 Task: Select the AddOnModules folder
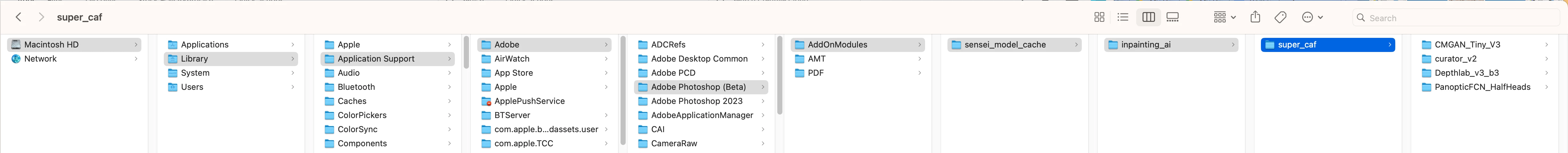tap(858, 45)
